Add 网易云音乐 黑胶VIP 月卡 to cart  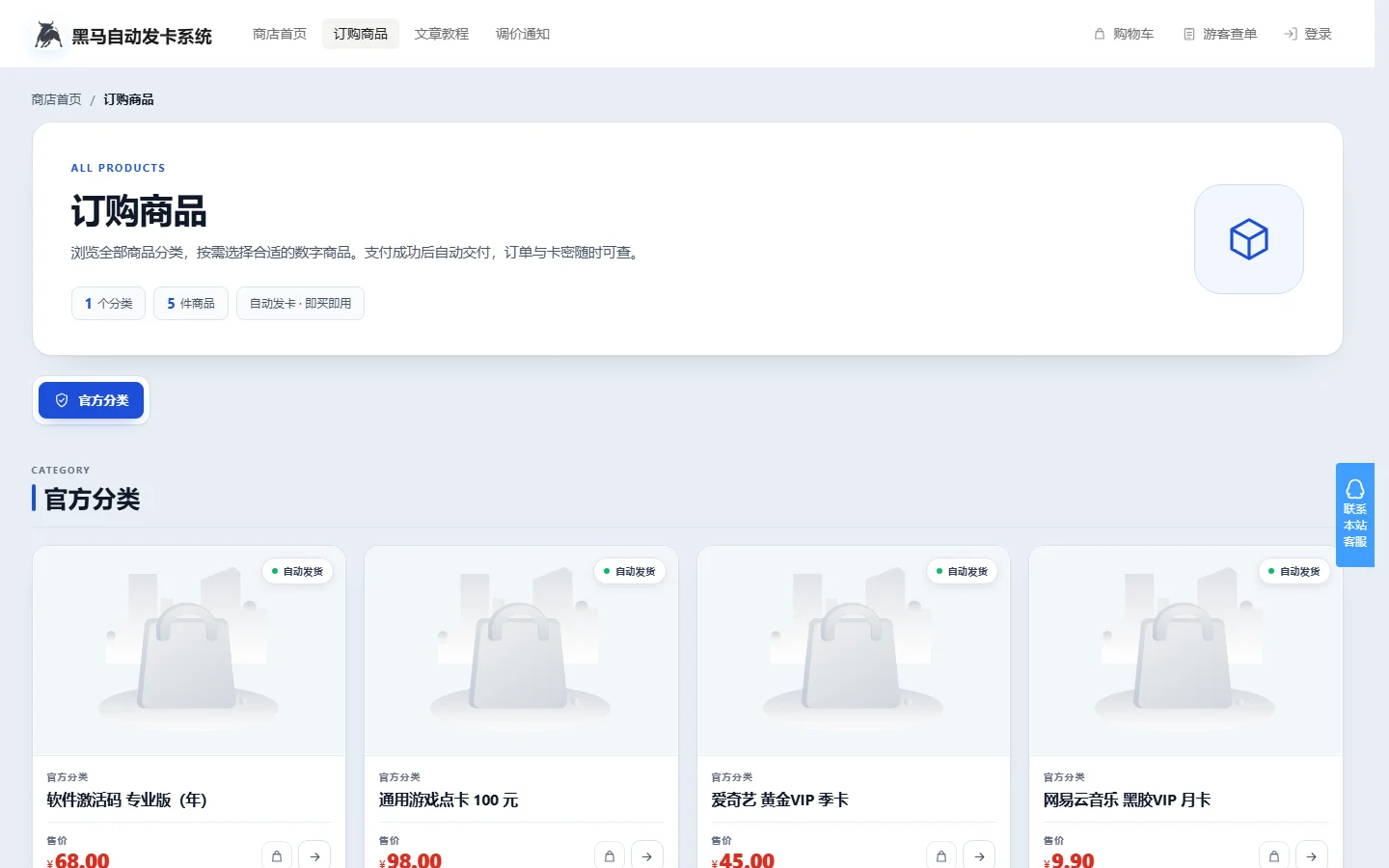(x=1274, y=855)
